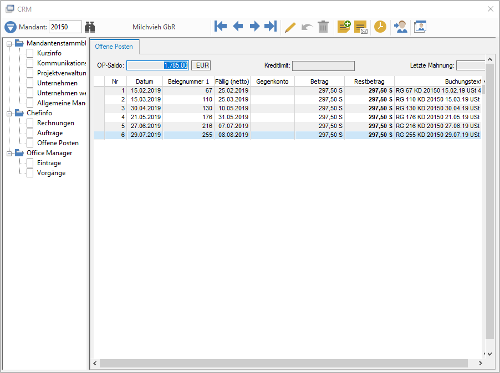Click the OP-Saldo value field

157,65
